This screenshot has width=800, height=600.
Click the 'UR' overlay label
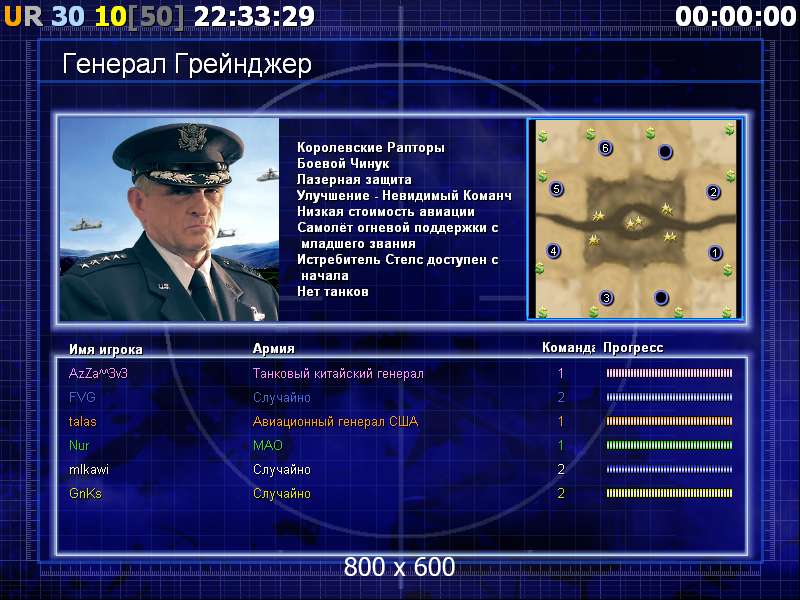pyautogui.click(x=23, y=16)
